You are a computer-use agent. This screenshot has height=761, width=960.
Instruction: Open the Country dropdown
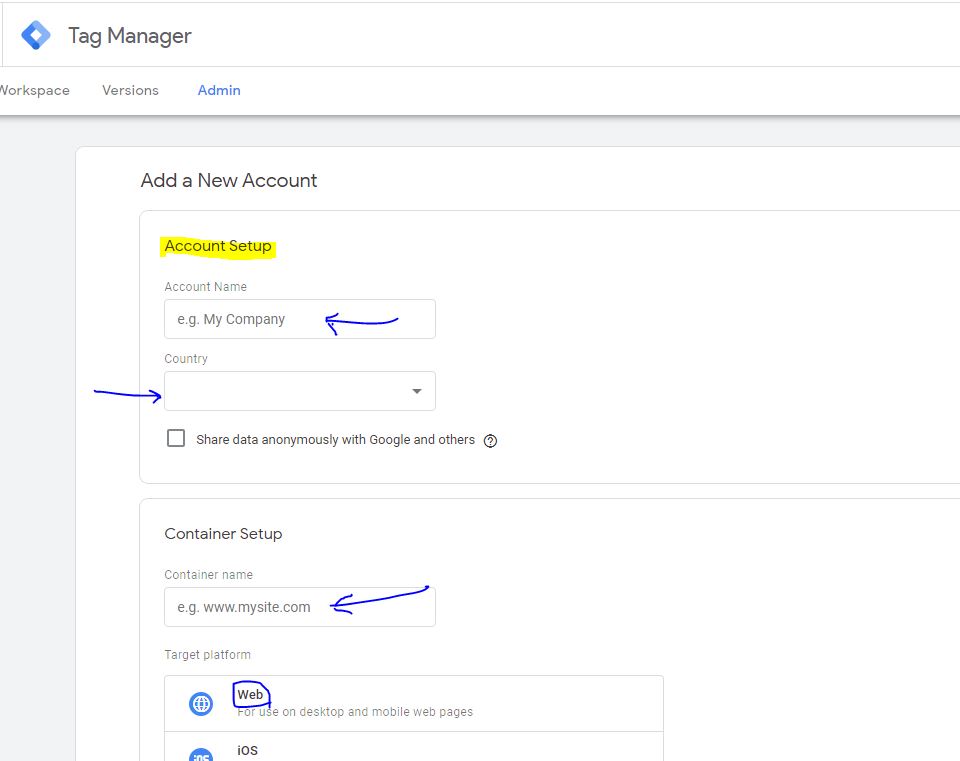(300, 391)
